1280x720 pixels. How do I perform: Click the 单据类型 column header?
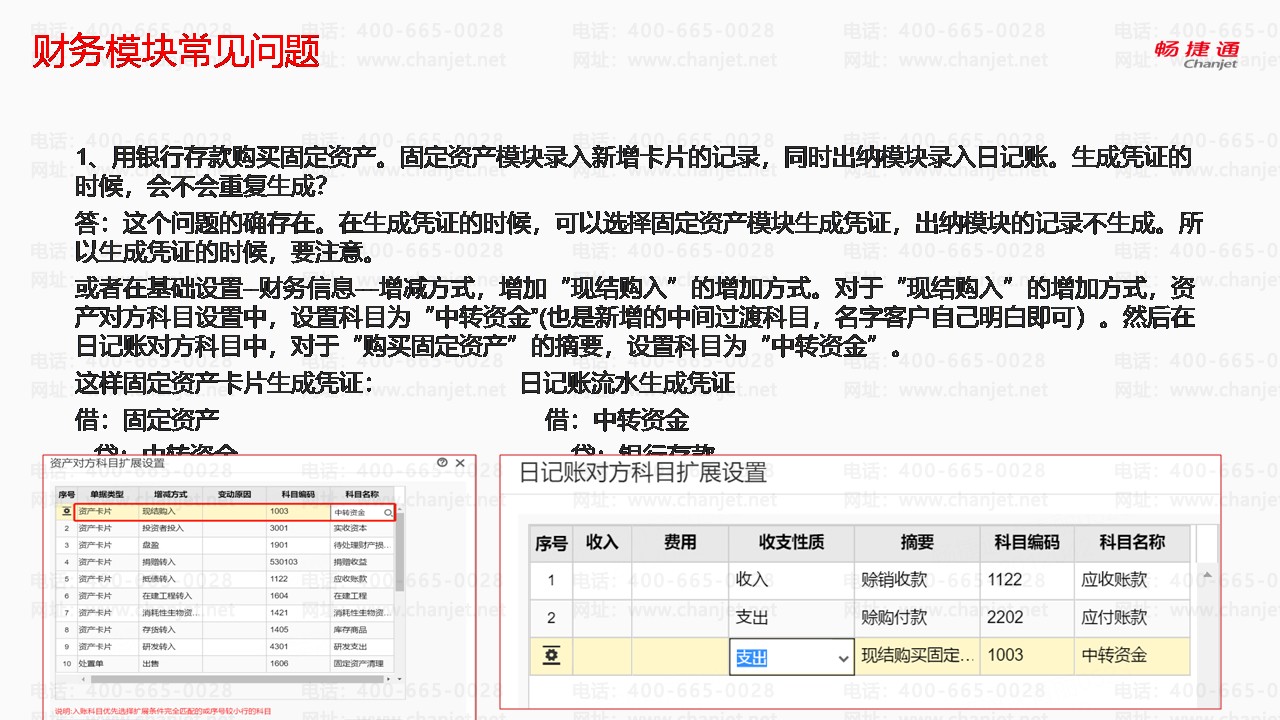(x=107, y=494)
